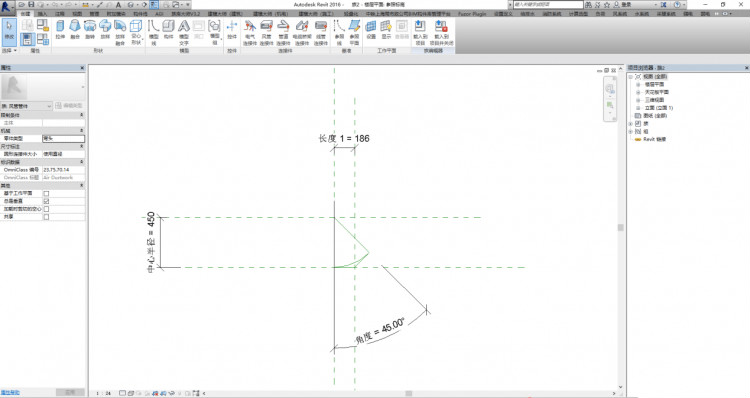This screenshot has height=398, width=750.
Task: Toggle the Shared (共享) checkbox
Action: 46,217
